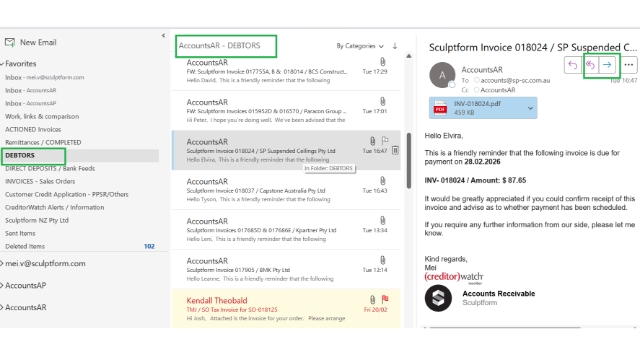Open the Work, links & comparison folder
The width and height of the screenshot is (640, 360).
42,116
